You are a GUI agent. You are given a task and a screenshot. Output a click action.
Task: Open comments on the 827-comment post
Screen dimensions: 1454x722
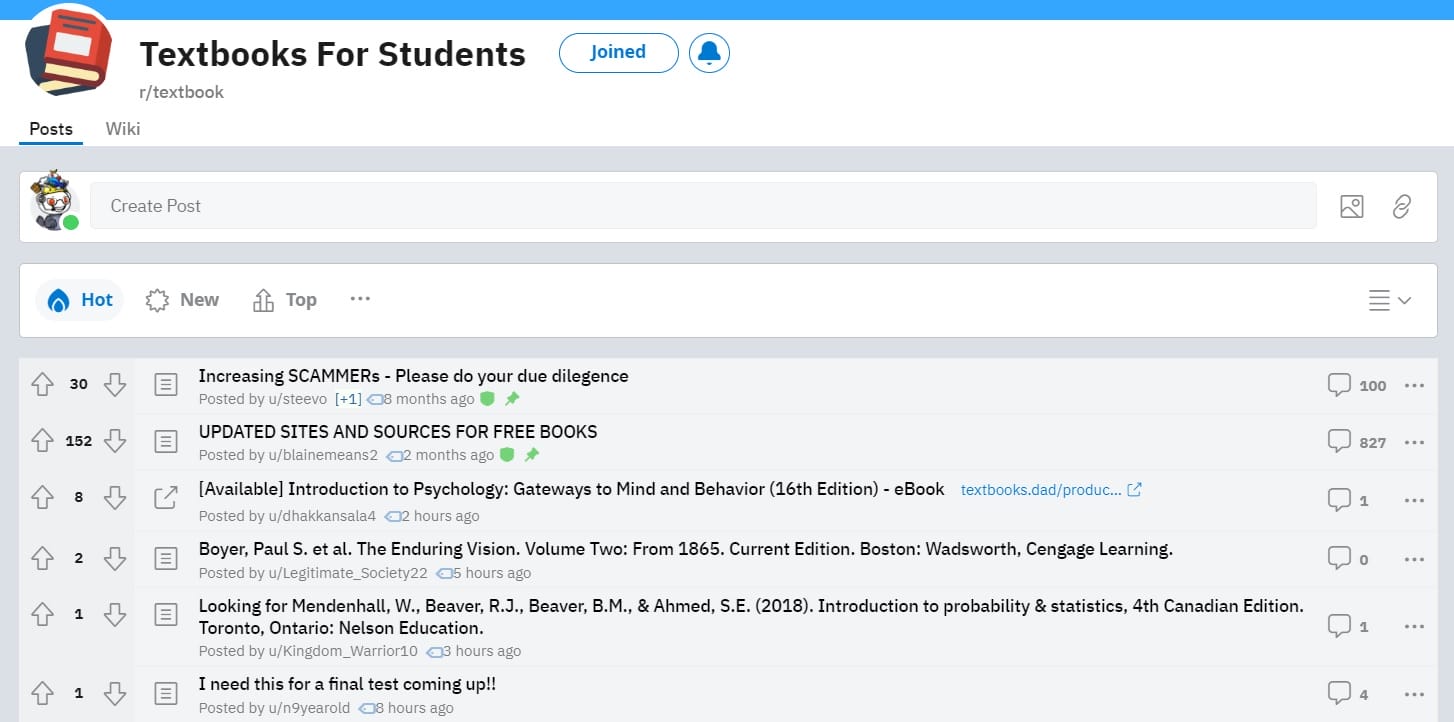point(1356,441)
